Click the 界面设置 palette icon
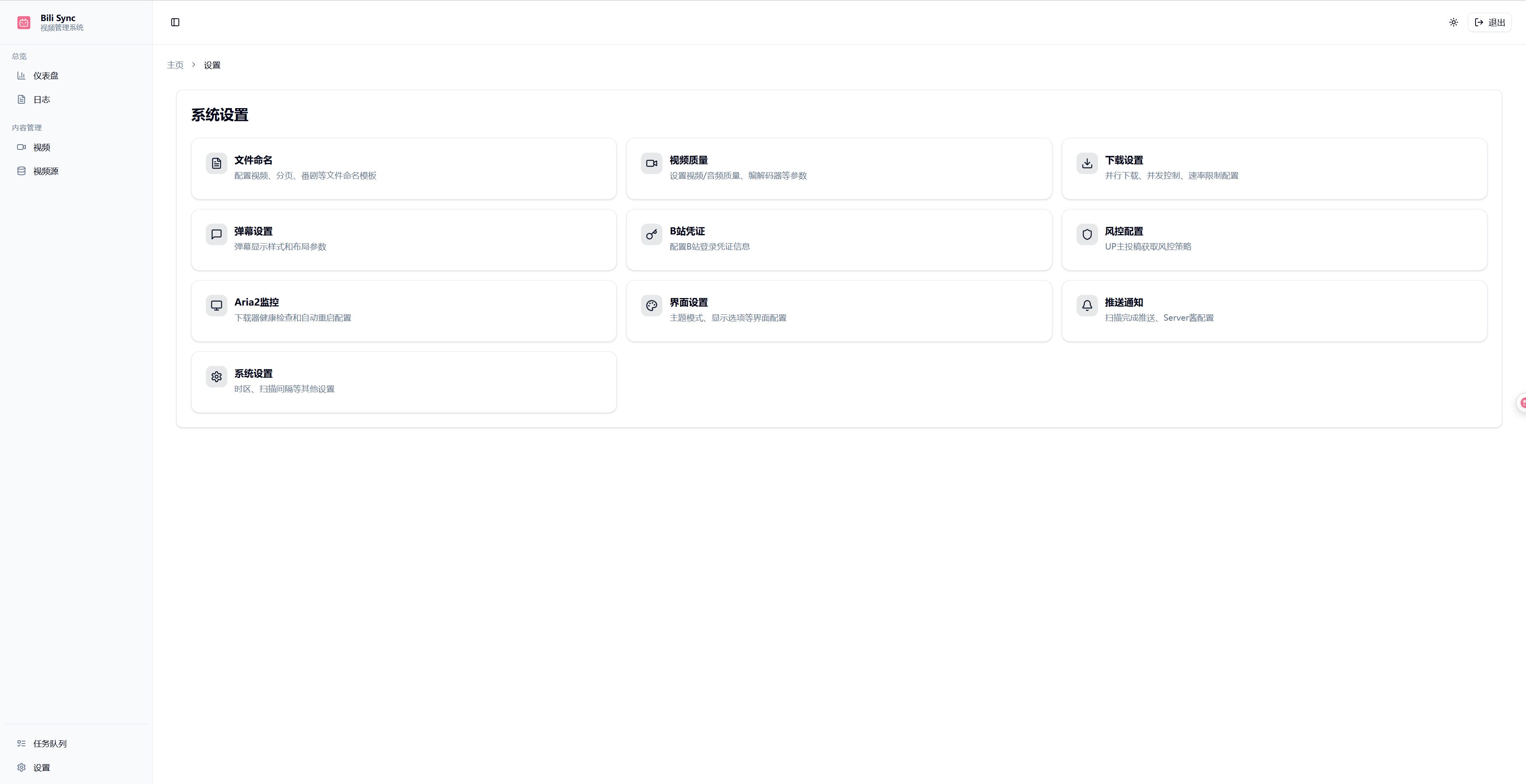The image size is (1526, 784). [x=652, y=306]
